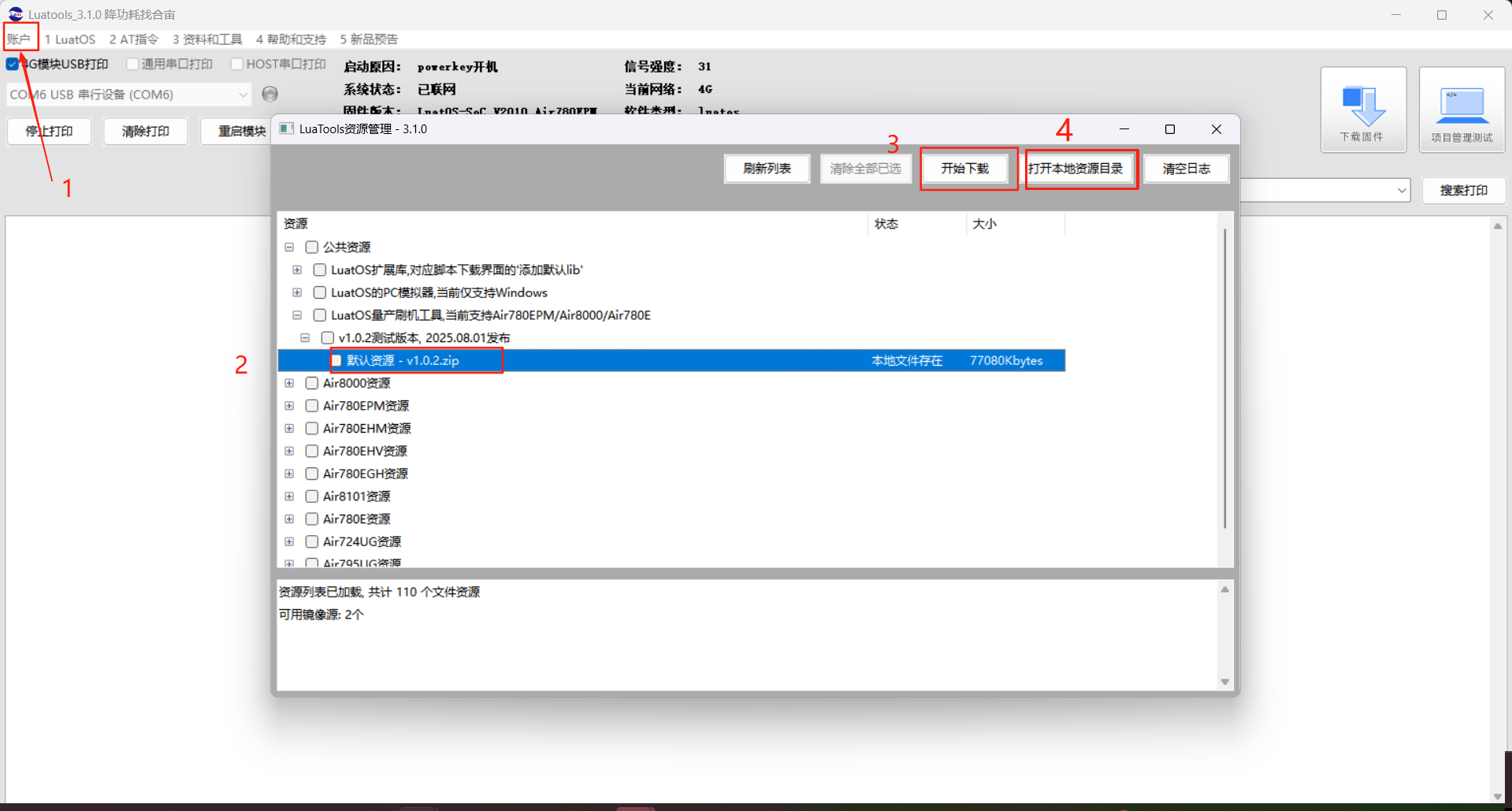
Task: Click the 开始下载 button
Action: click(964, 169)
